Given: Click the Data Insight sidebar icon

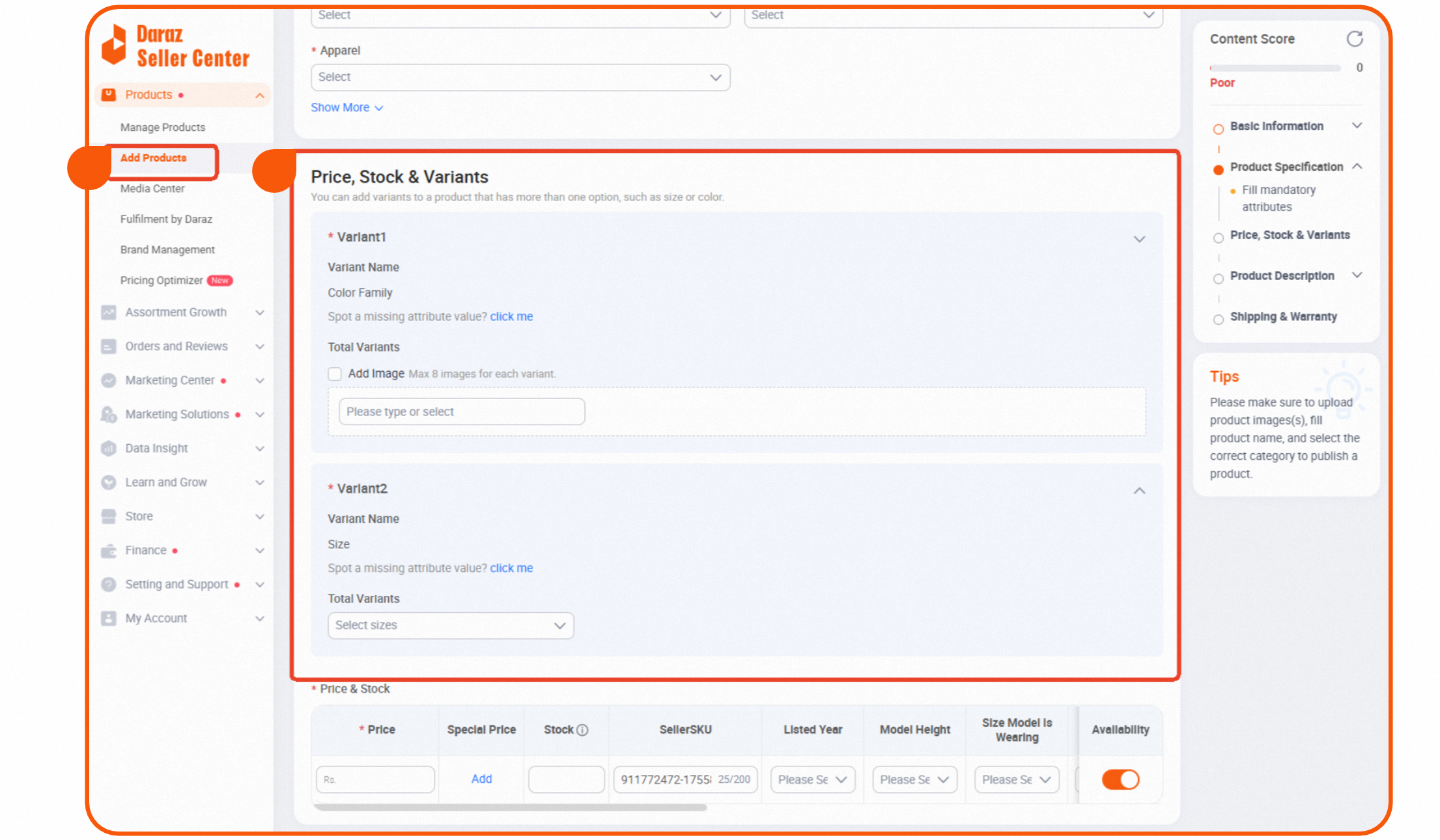Looking at the screenshot, I should coord(109,448).
